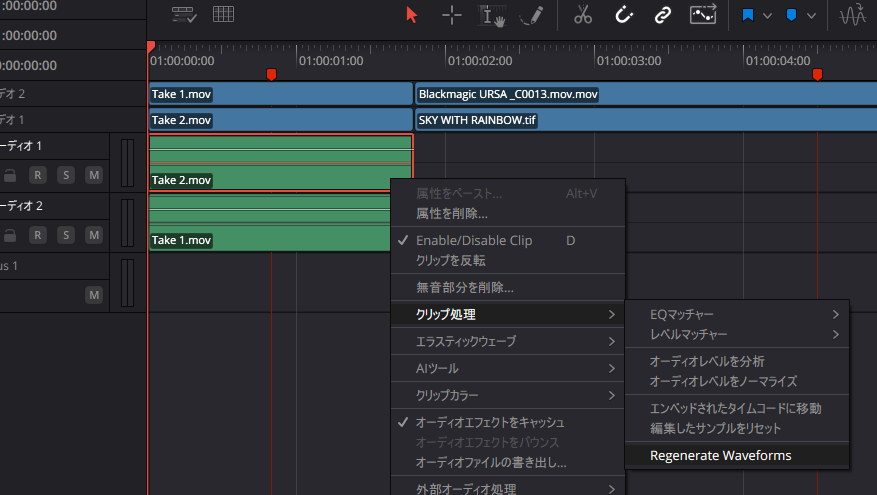Mute the オーディオ 1 track

(94, 175)
